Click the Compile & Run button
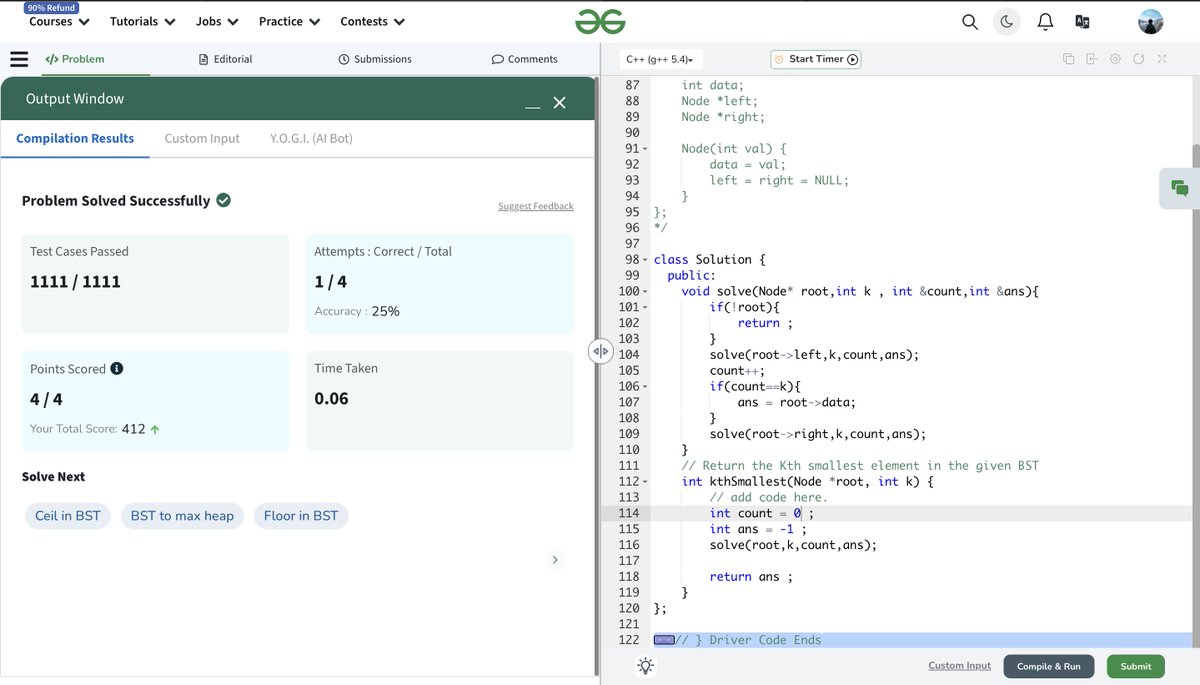Viewport: 1200px width, 685px height. (1049, 666)
